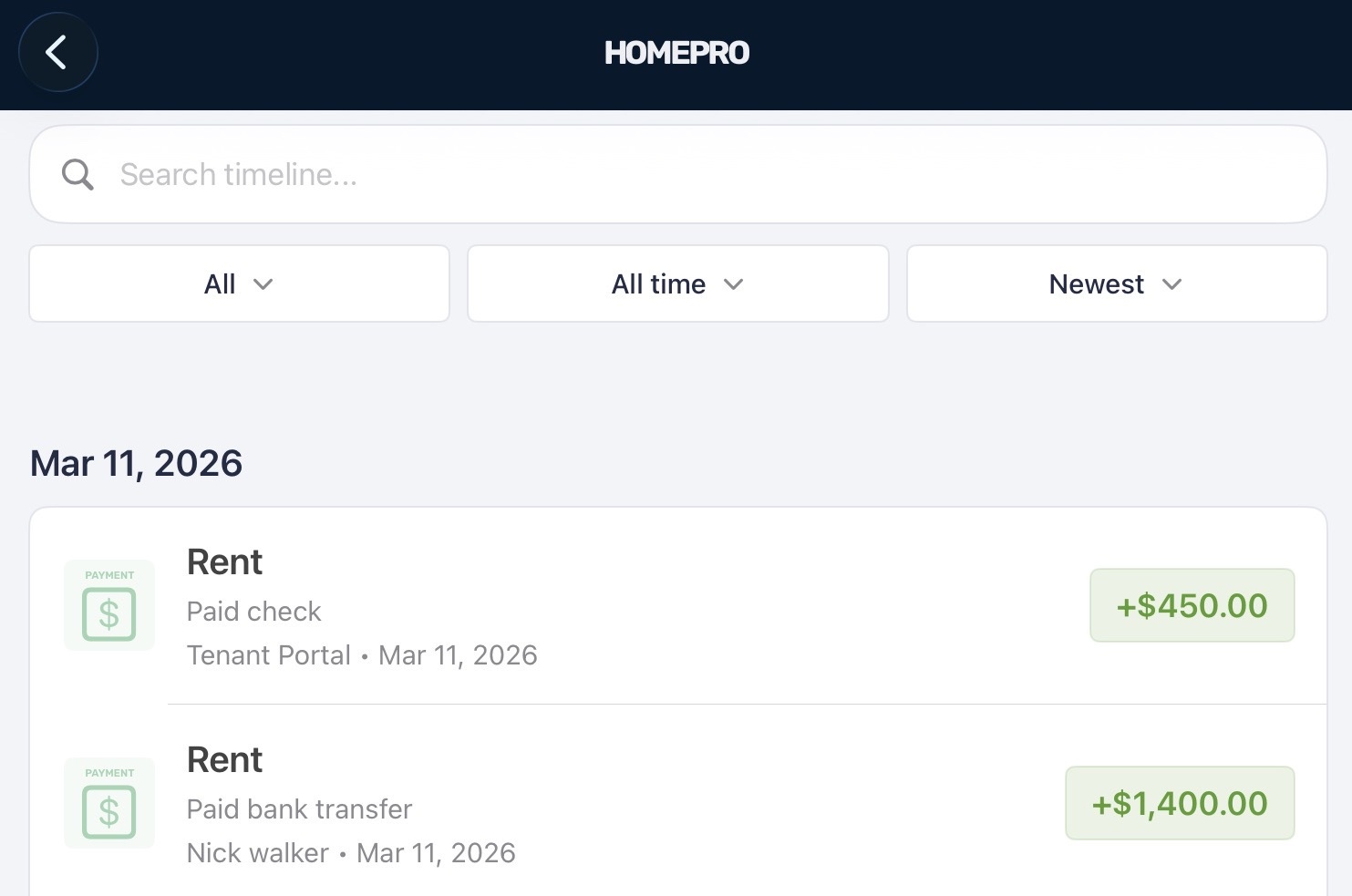Screen dimensions: 1352x896
Task: Select the Rent title on the Paid check entry
Action: [224, 561]
